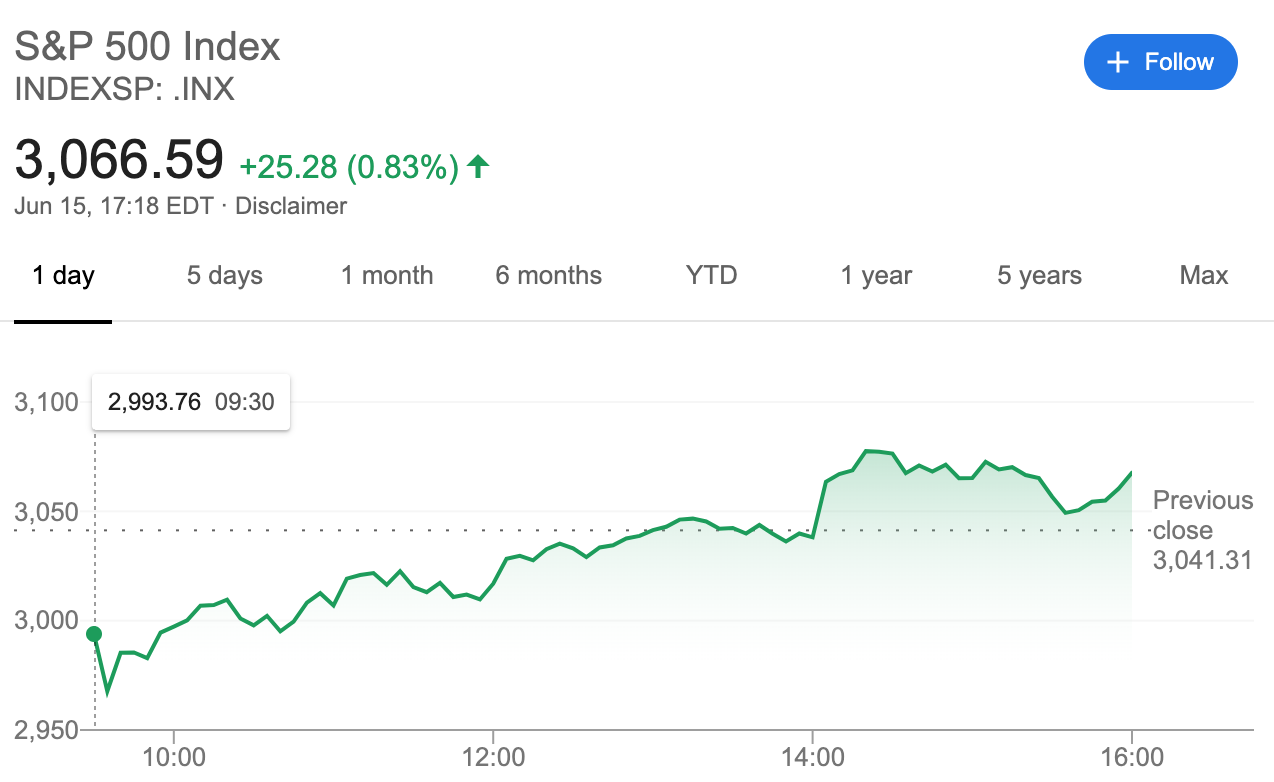Click the Follow button
The width and height of the screenshot is (1274, 782).
click(x=1161, y=62)
